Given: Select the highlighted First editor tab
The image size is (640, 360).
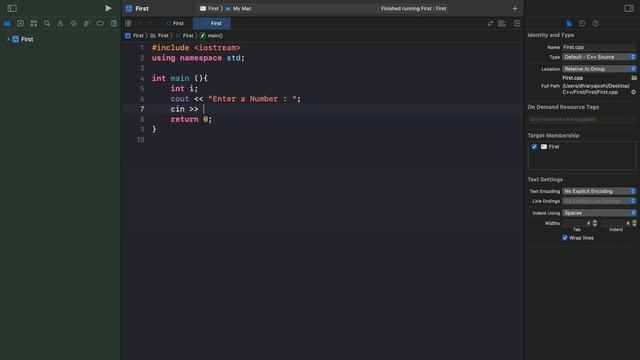Looking at the screenshot, I should pos(212,24).
